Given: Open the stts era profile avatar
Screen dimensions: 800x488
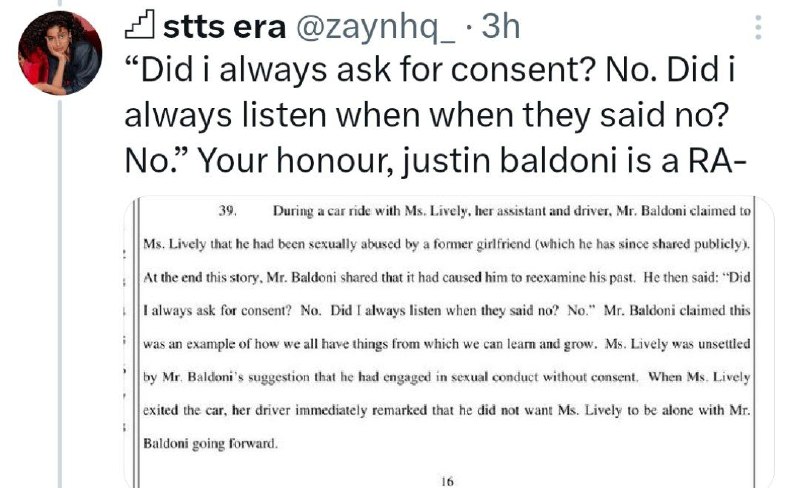Looking at the screenshot, I should click(x=60, y=53).
